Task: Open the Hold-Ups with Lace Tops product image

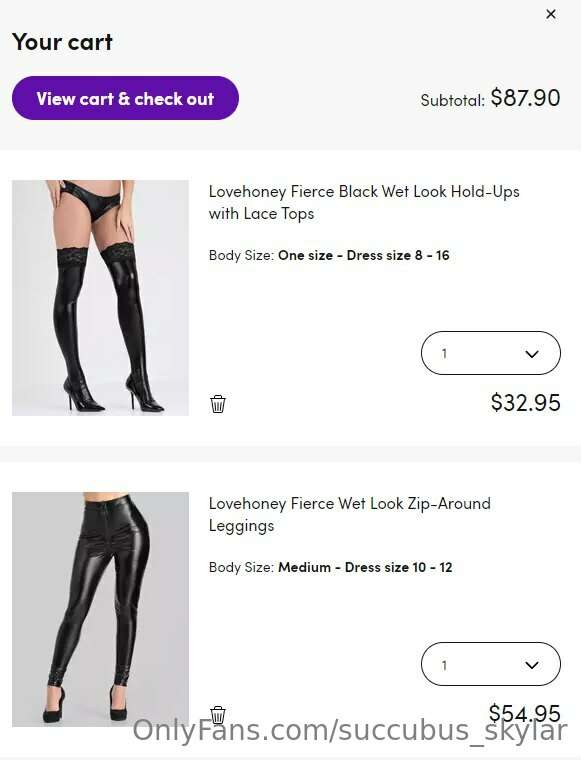Action: [x=100, y=298]
